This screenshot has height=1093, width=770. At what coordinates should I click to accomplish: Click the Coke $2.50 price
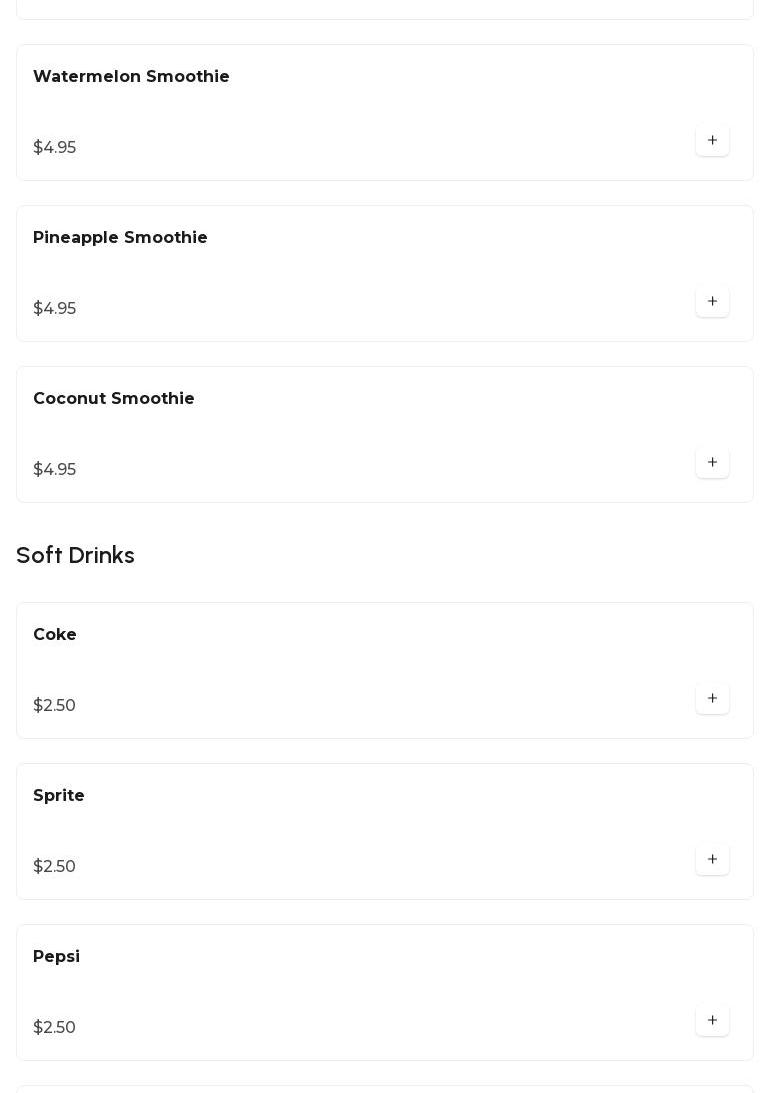click(54, 706)
